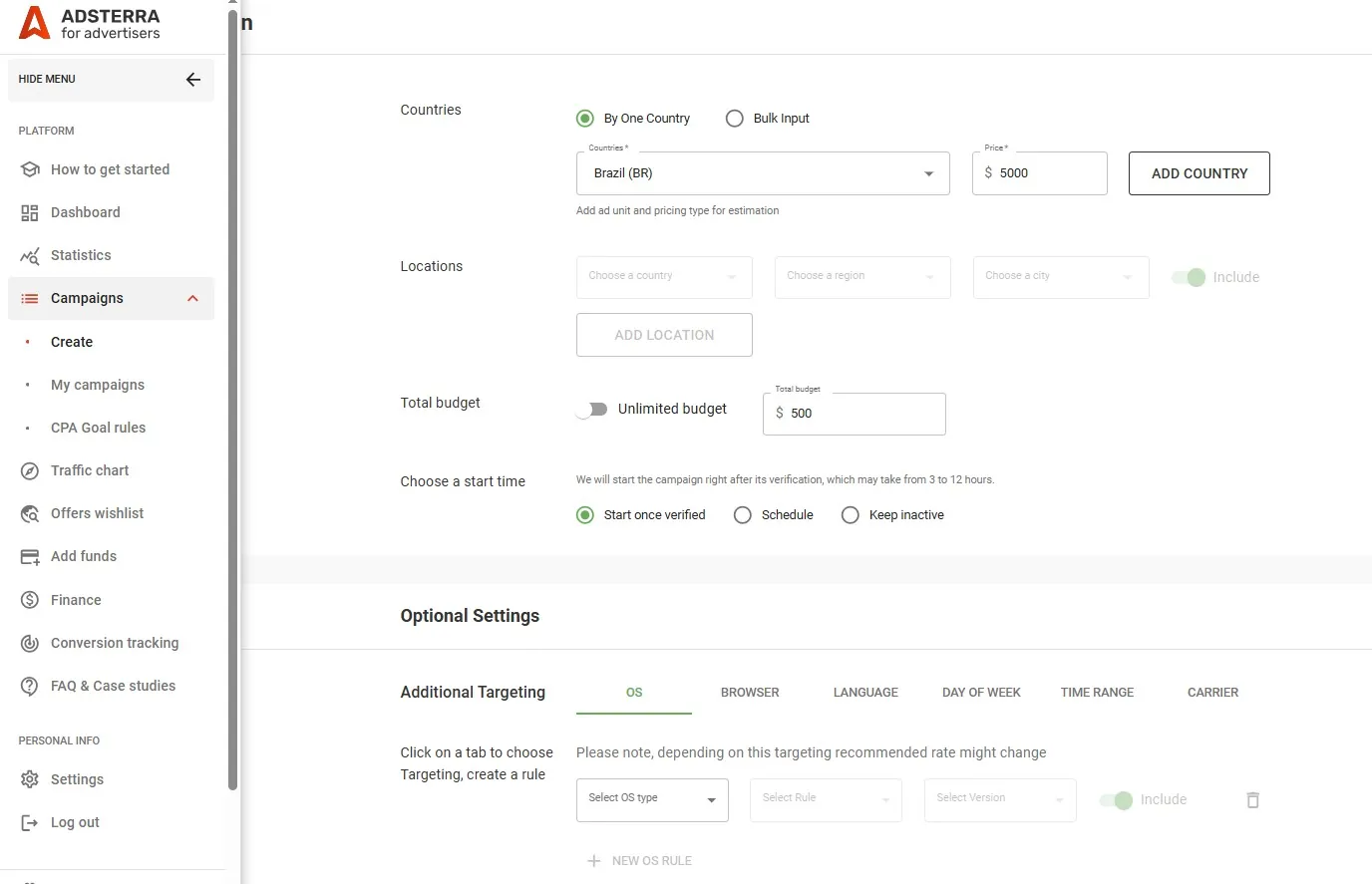1372x884 pixels.
Task: Click the Add funds card icon
Action: point(30,557)
